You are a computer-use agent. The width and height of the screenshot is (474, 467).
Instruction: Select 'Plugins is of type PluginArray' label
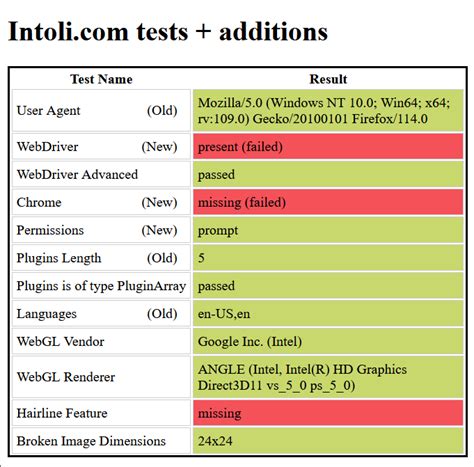coord(101,286)
